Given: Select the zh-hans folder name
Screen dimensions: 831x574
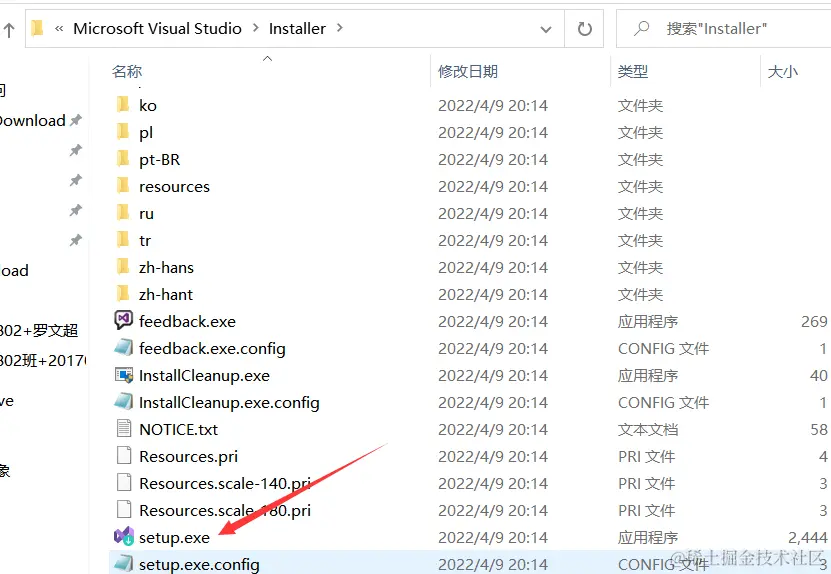Looking at the screenshot, I should (166, 267).
